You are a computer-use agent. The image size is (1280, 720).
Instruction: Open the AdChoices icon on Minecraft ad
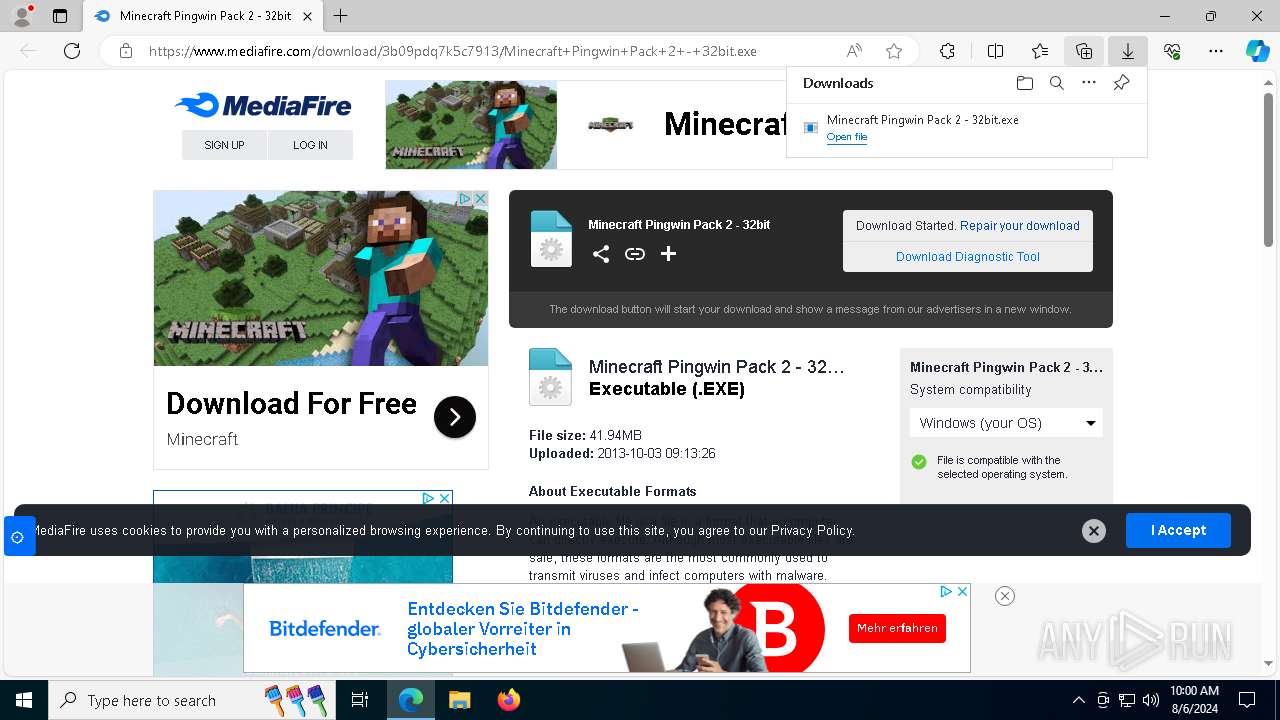click(x=464, y=199)
